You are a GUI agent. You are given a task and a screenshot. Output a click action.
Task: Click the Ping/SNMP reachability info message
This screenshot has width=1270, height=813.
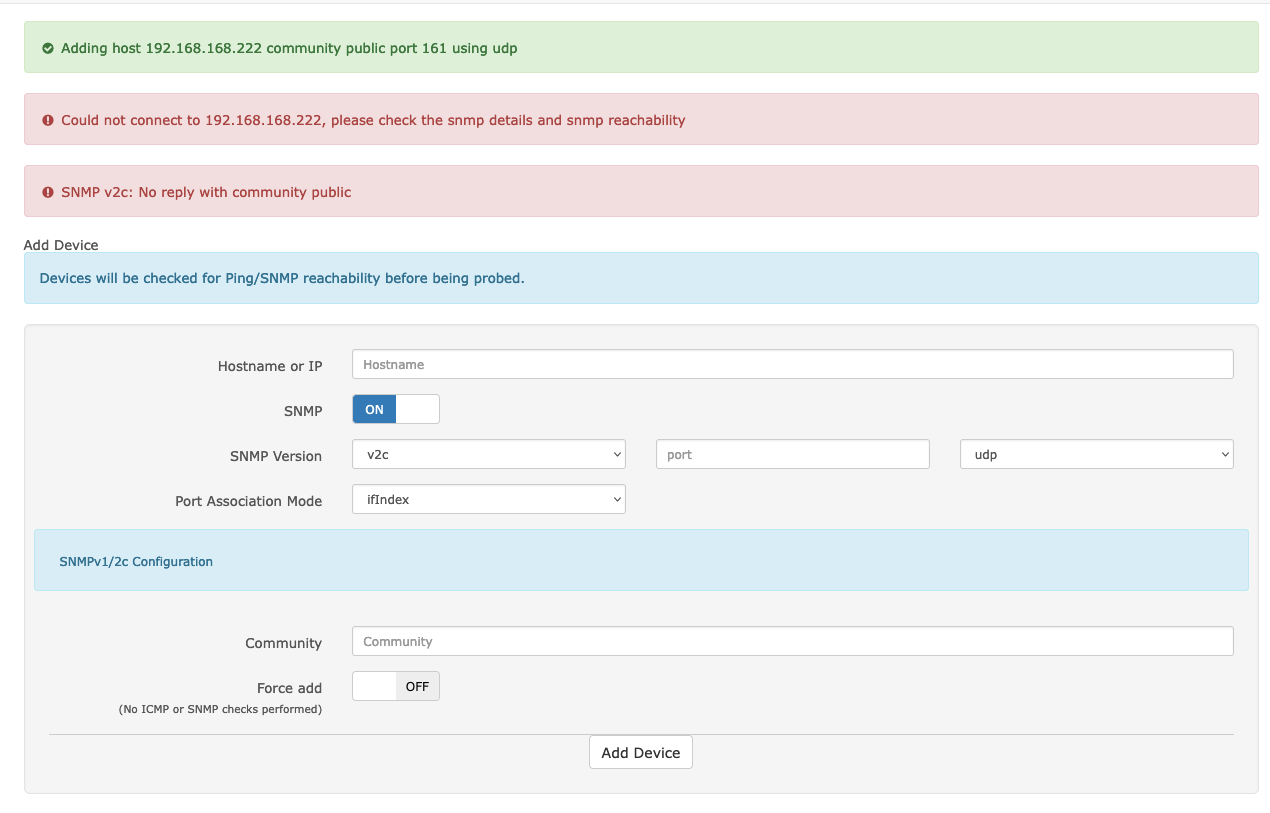coord(280,277)
